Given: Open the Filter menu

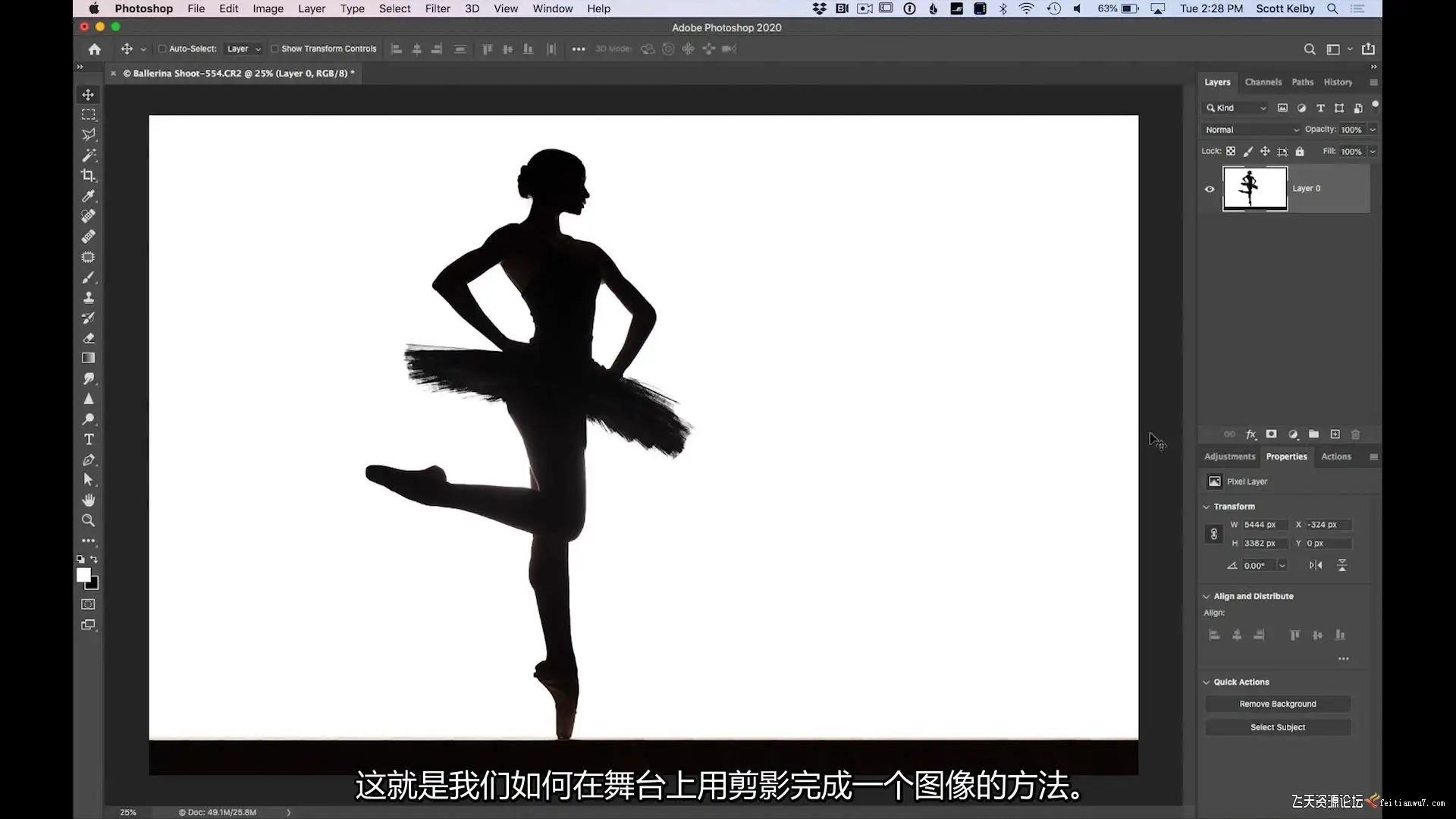Looking at the screenshot, I should [438, 8].
